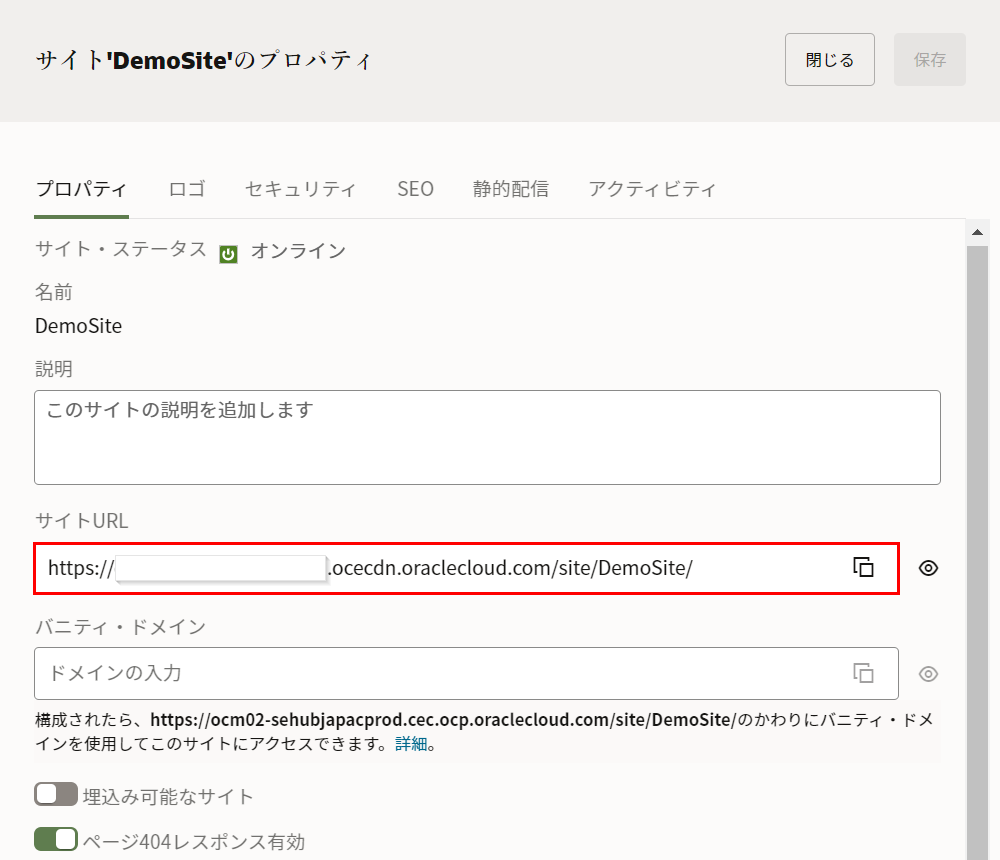Select the プロパティ tab

[82, 189]
